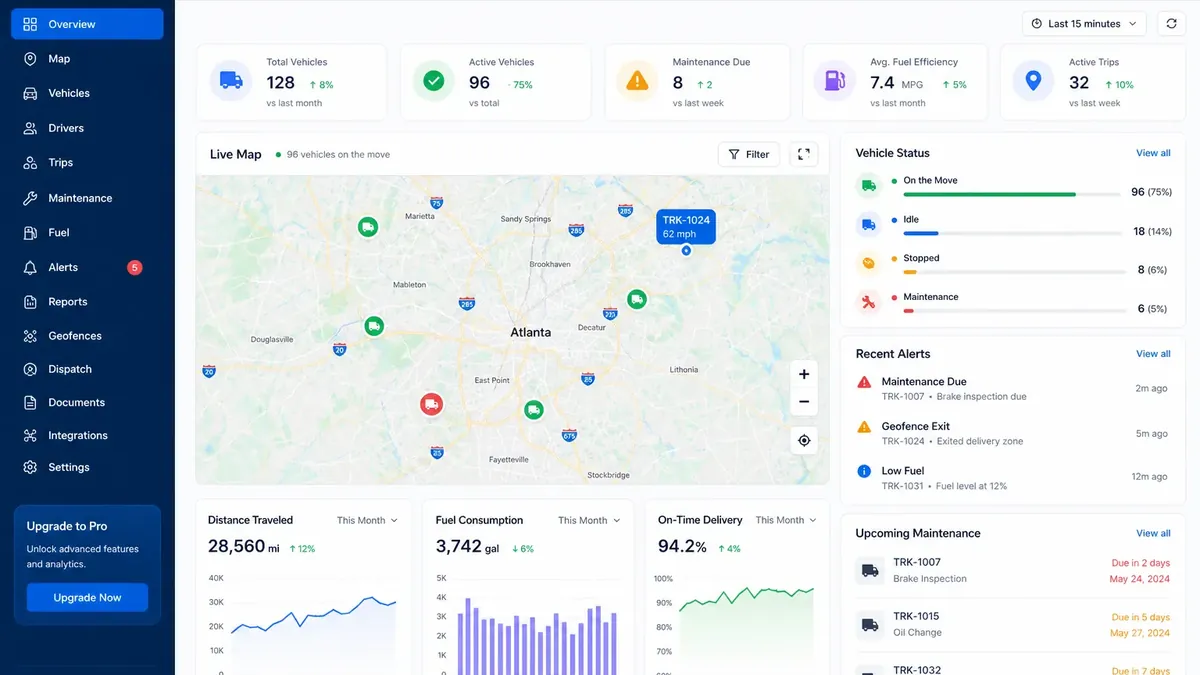
Task: Click "96 vehicles on the move" label
Action: (338, 155)
